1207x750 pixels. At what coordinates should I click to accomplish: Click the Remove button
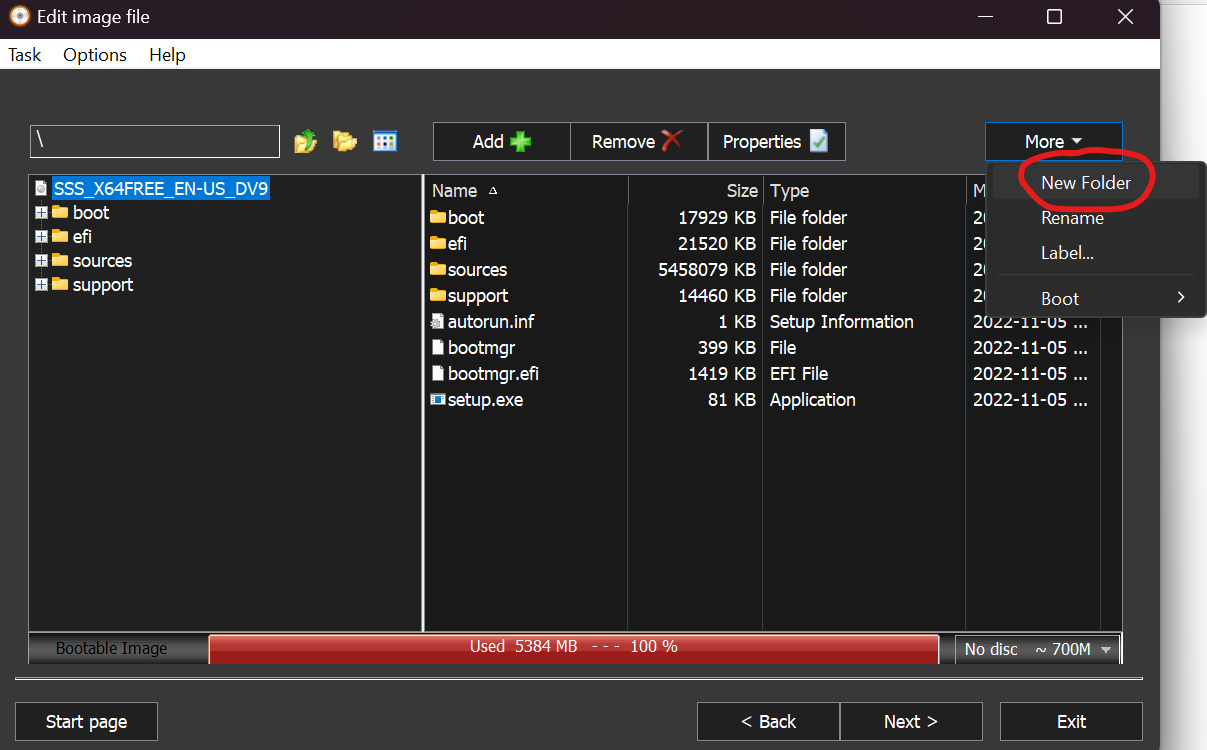pyautogui.click(x=638, y=142)
